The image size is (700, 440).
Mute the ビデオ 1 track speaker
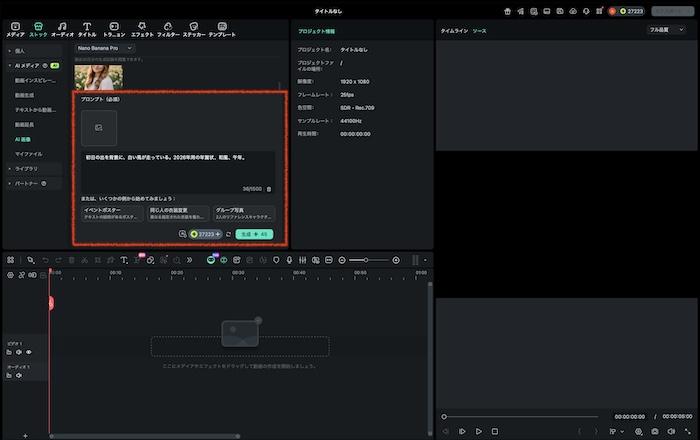point(18,352)
